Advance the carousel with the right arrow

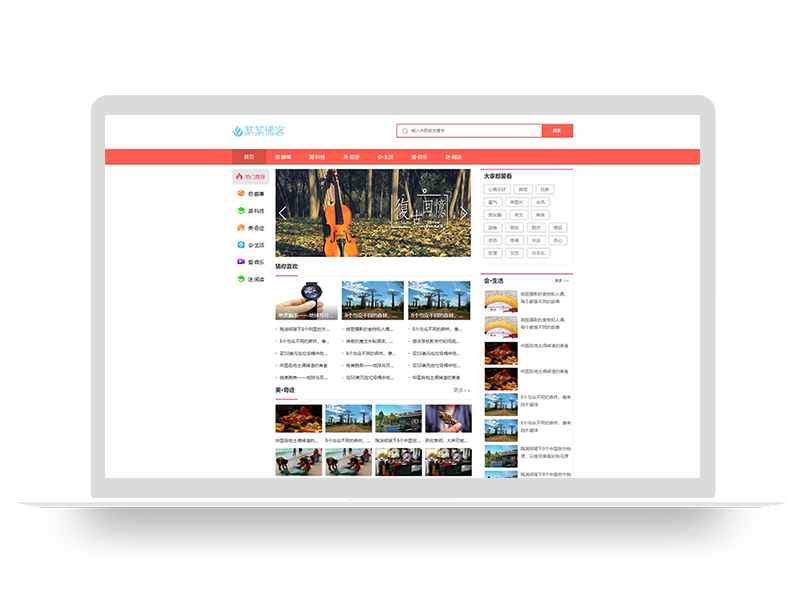point(464,212)
